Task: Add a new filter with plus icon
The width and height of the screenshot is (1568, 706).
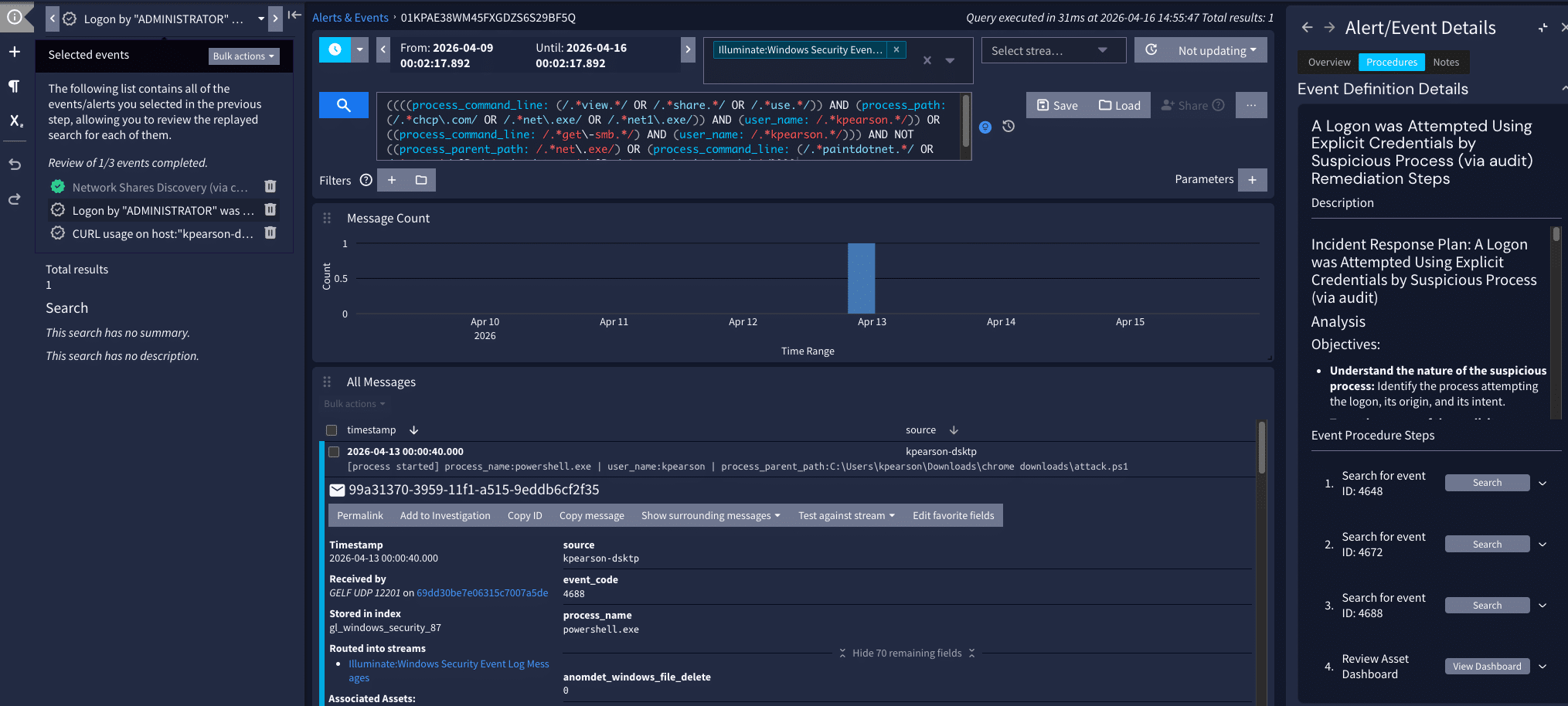Action: click(392, 180)
